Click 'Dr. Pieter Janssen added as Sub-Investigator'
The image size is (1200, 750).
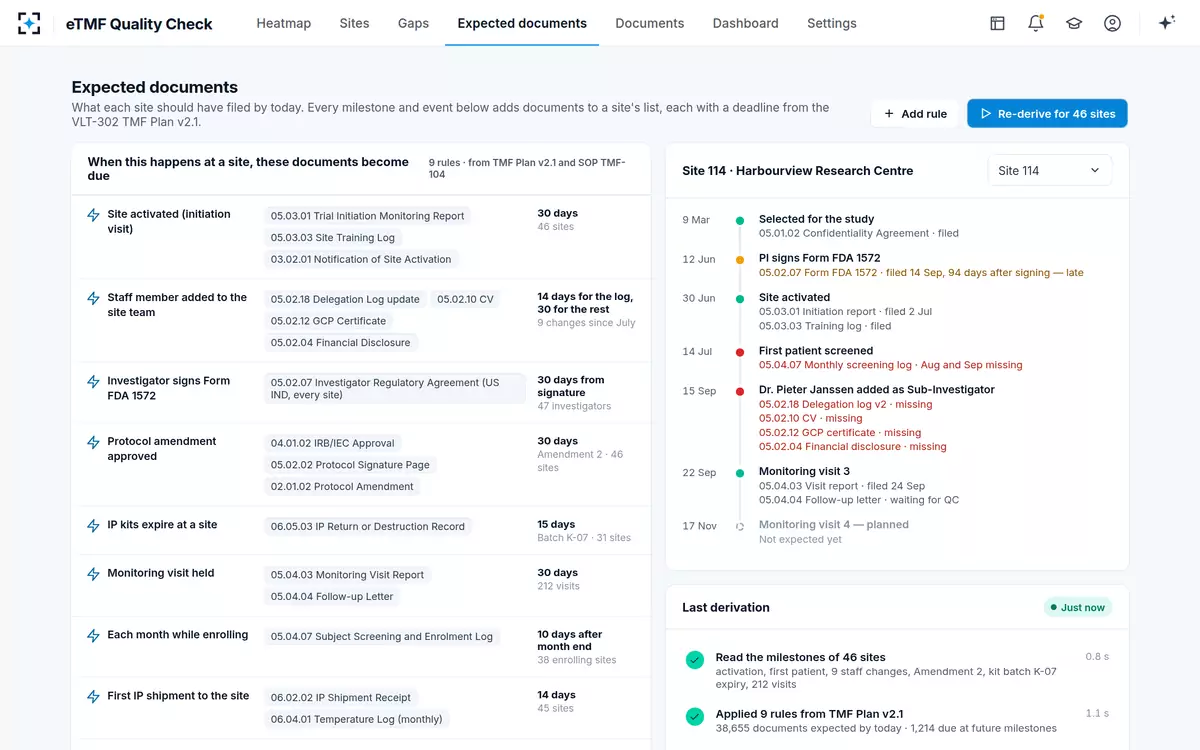tap(877, 390)
